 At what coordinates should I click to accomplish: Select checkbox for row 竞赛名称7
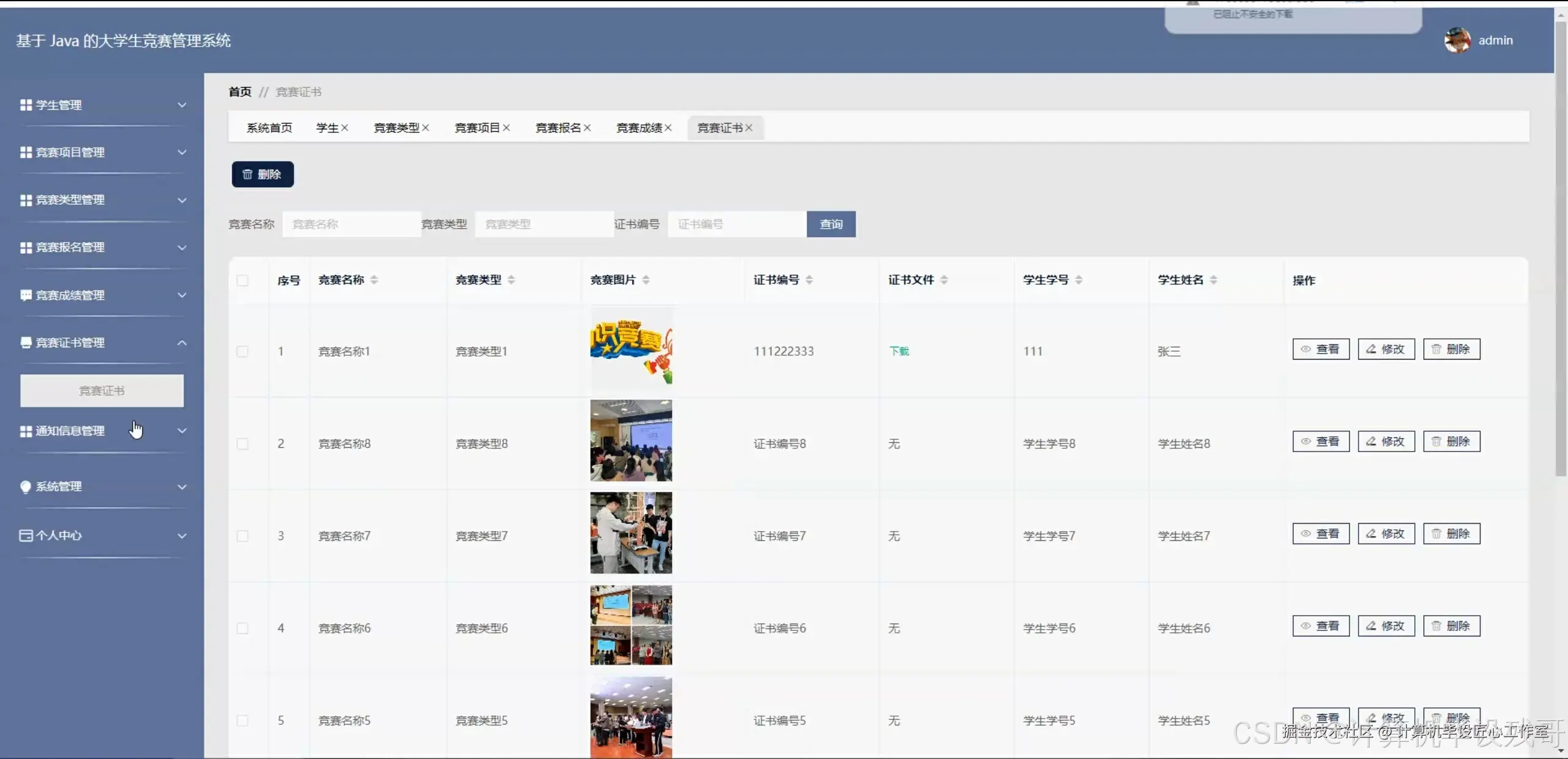click(243, 536)
